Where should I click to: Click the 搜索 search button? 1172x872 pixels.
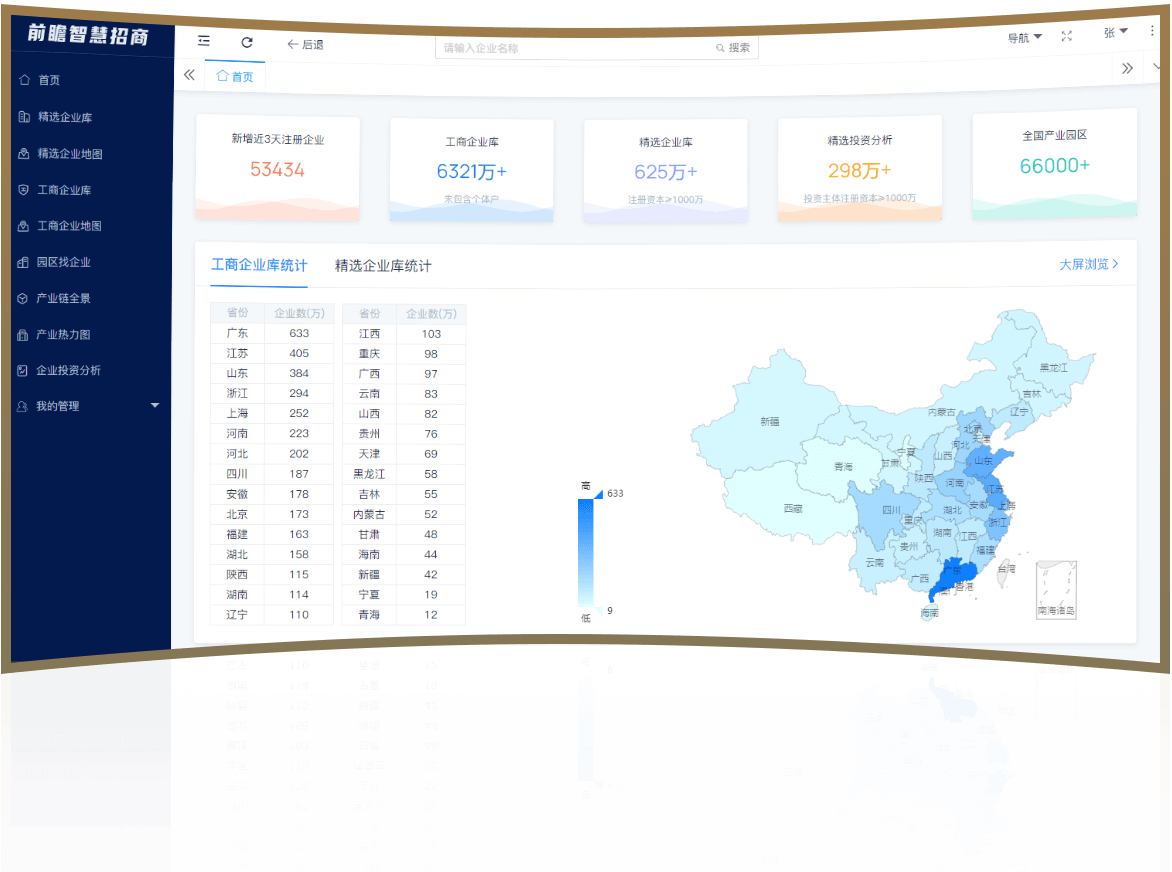pyautogui.click(x=733, y=48)
